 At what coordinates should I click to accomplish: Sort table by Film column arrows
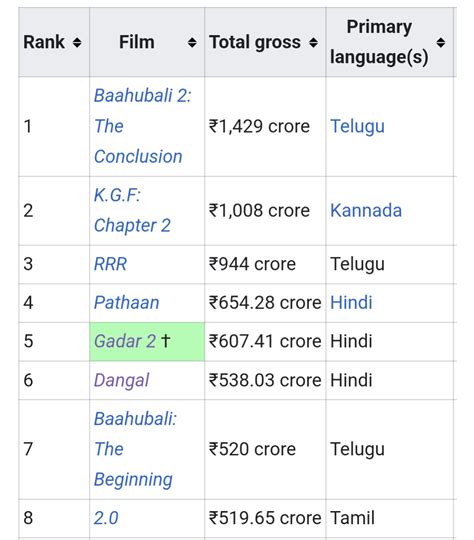click(192, 42)
